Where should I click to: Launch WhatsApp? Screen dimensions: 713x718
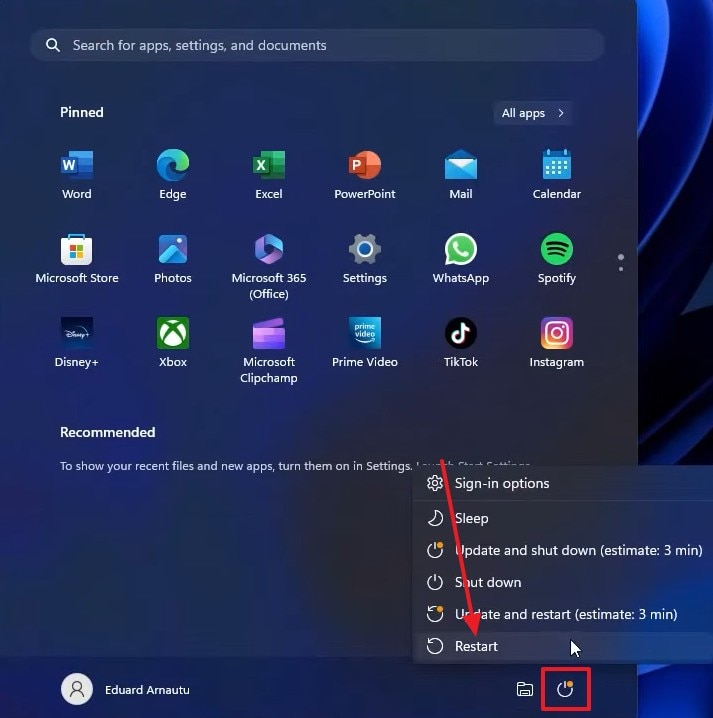point(461,259)
